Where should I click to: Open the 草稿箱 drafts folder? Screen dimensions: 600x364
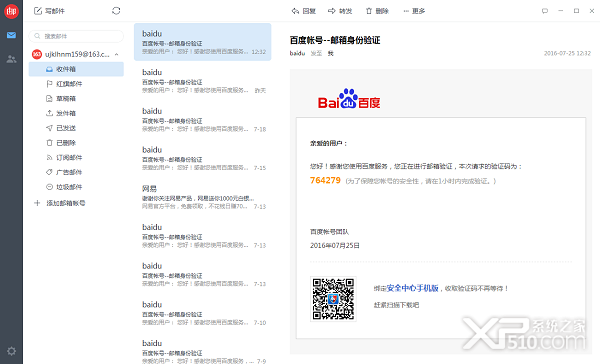(x=76, y=99)
